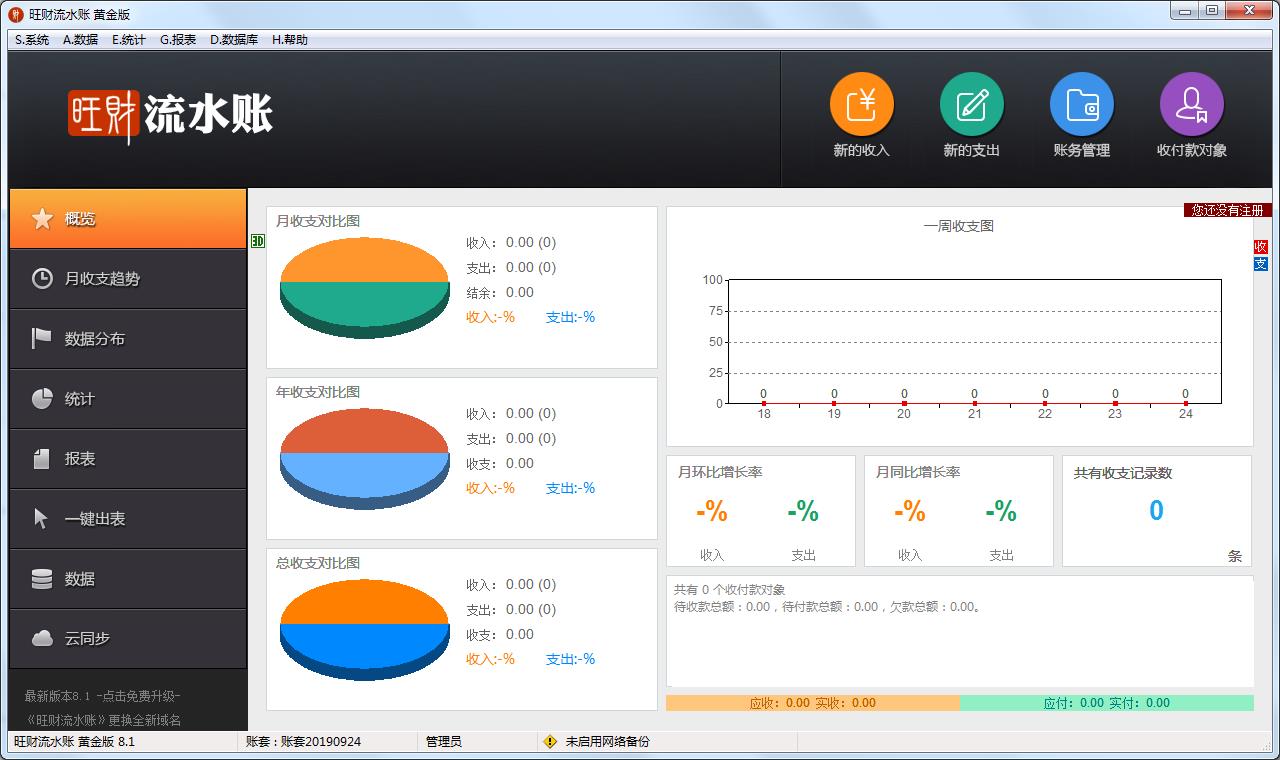This screenshot has height=760, width=1280.
Task: Click the database icon beside 数据
Action: (x=42, y=579)
